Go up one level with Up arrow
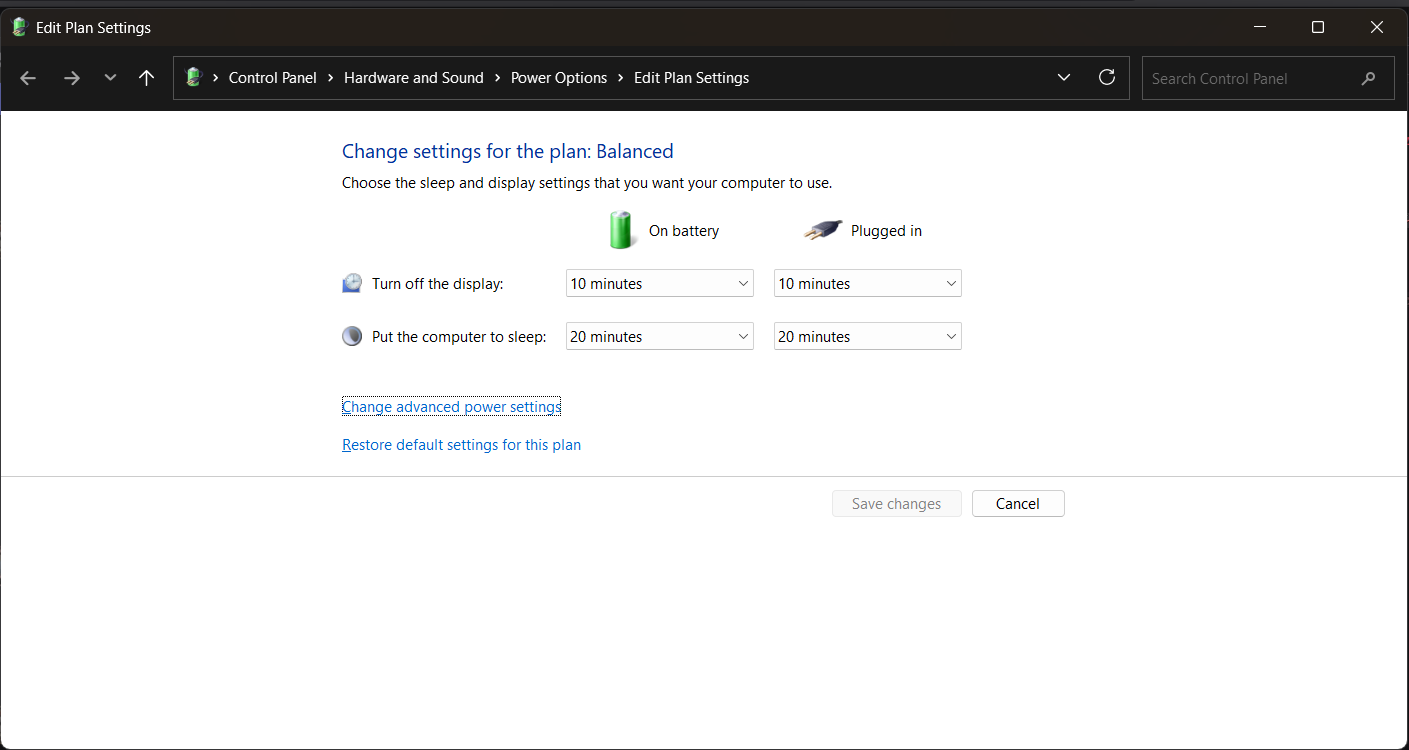Image resolution: width=1409 pixels, height=750 pixels. pos(147,78)
